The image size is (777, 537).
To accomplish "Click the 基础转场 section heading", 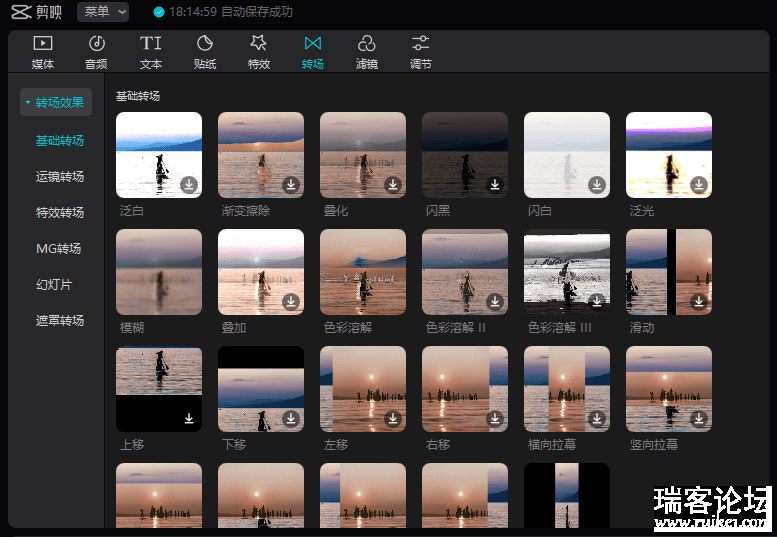I will 138,96.
